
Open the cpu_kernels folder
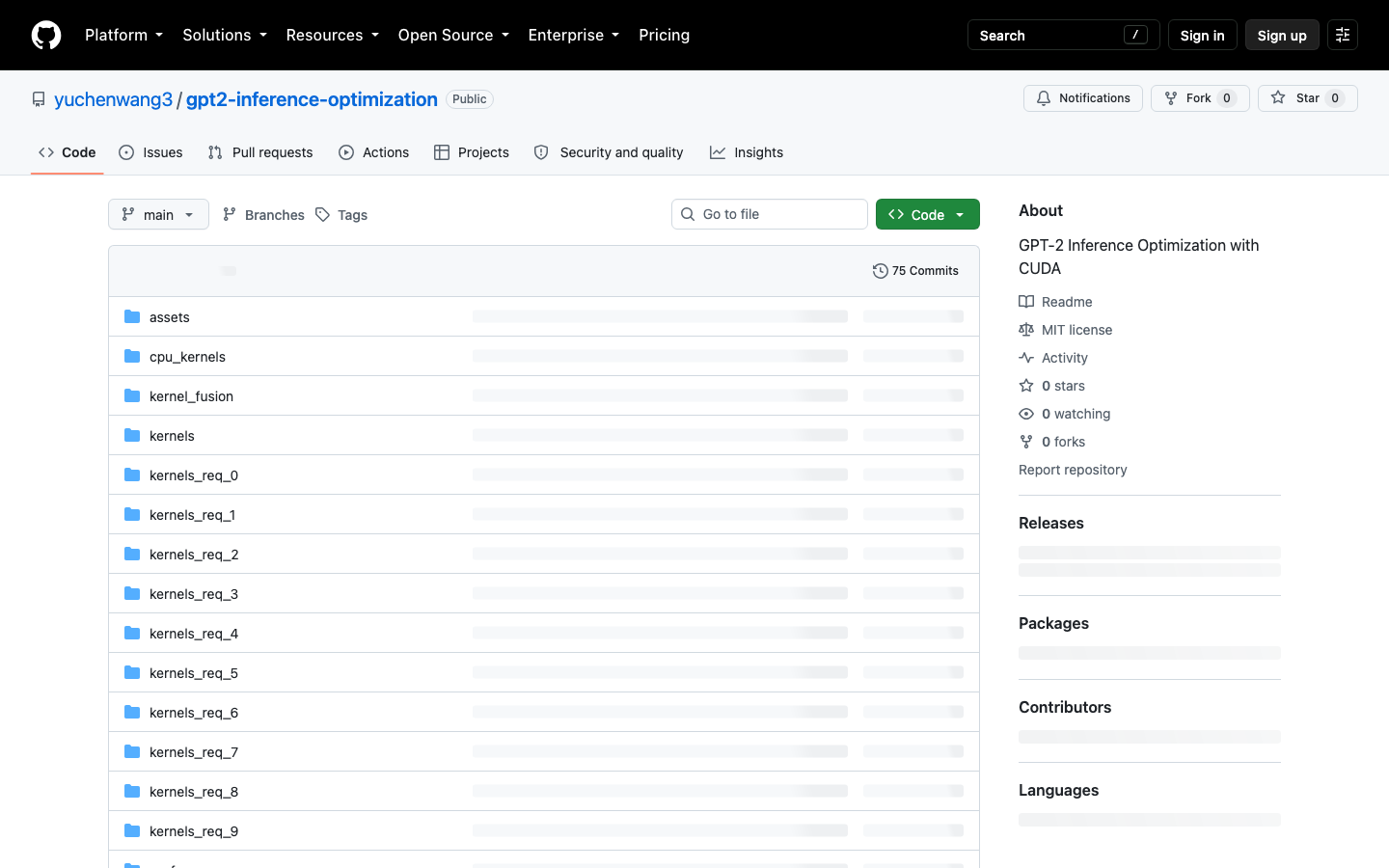(x=187, y=357)
